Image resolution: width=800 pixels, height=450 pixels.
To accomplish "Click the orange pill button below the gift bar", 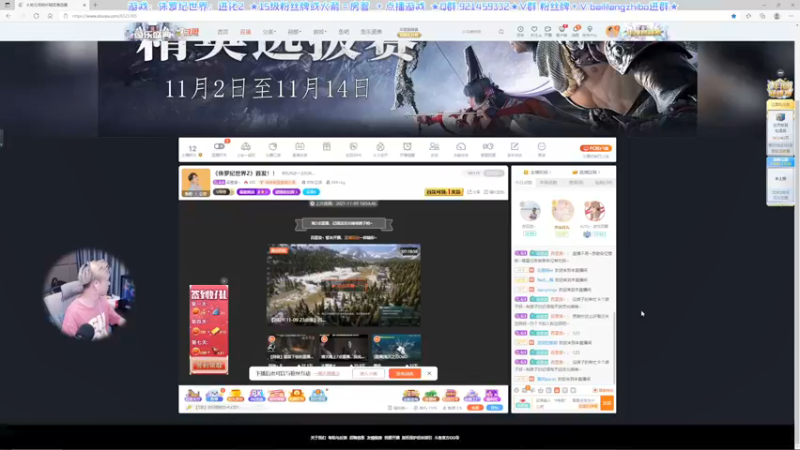I will click(475, 408).
